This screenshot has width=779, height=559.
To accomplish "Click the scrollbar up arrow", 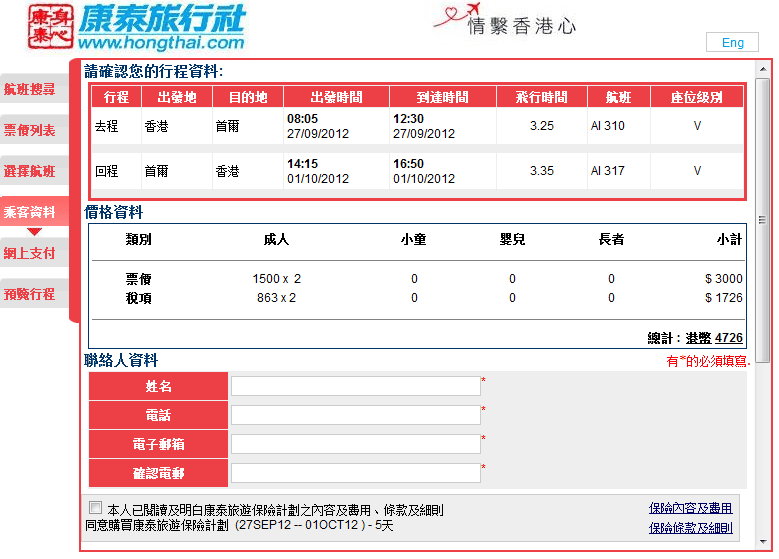I will tap(762, 68).
